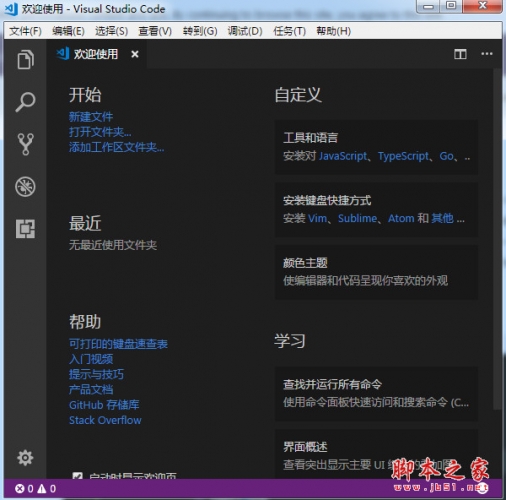Click the Sublime keymap link
The height and width of the screenshot is (500, 506).
point(357,218)
